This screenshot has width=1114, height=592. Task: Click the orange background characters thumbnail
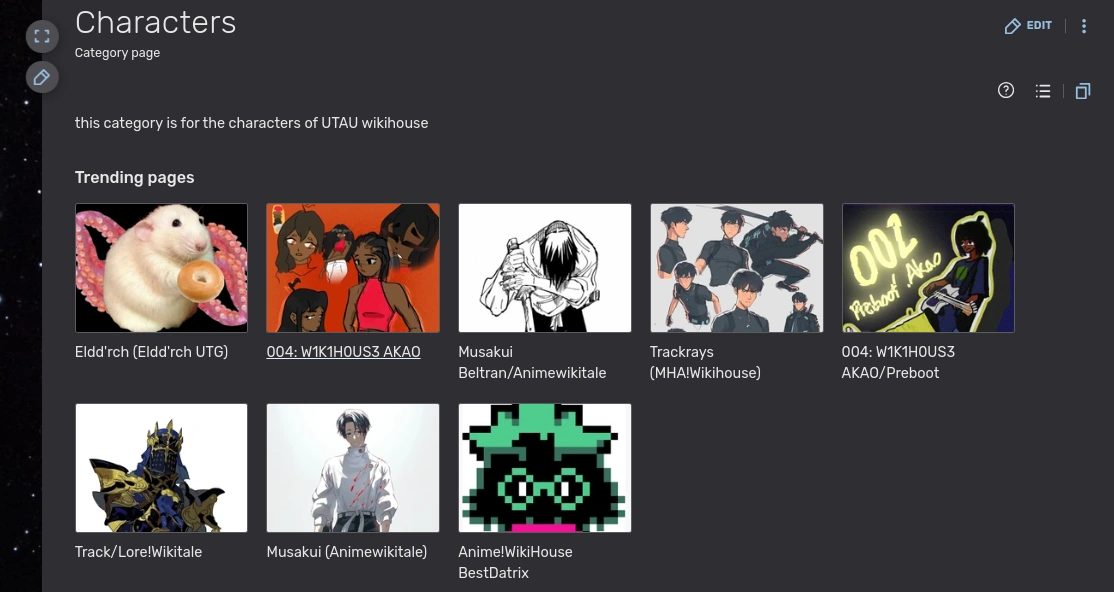click(353, 268)
